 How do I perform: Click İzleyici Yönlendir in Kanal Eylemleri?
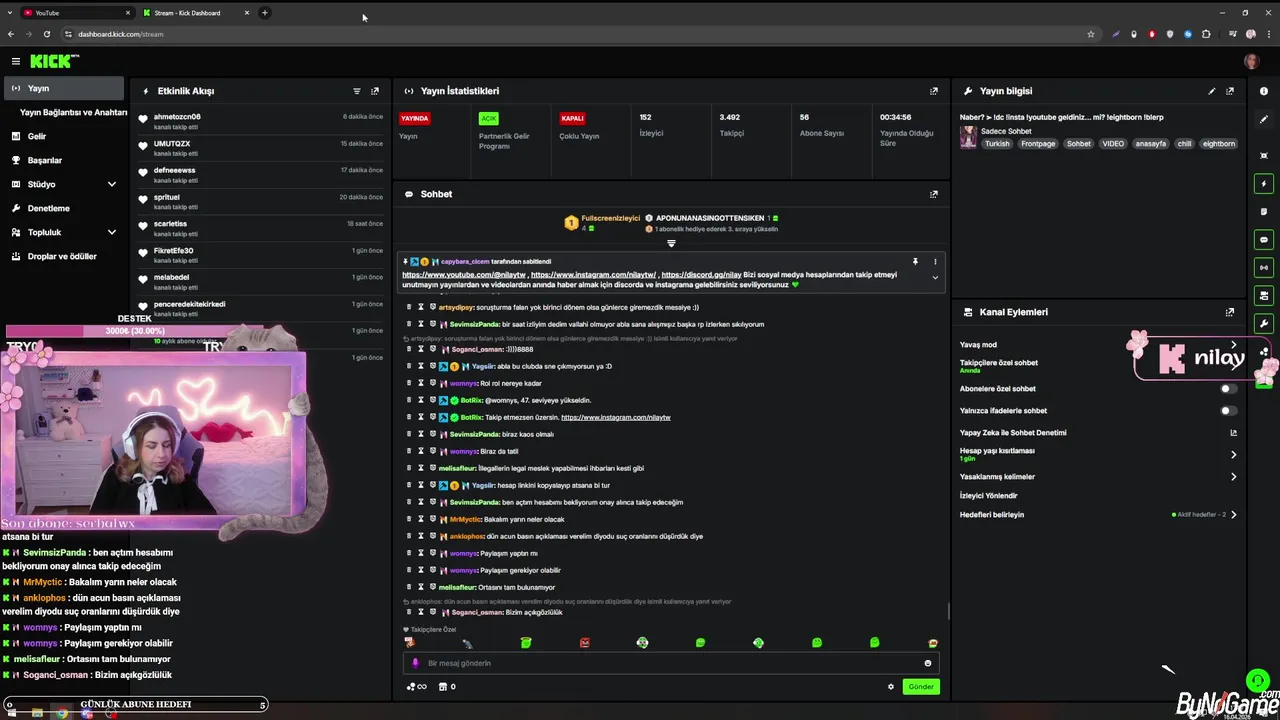click(x=989, y=496)
